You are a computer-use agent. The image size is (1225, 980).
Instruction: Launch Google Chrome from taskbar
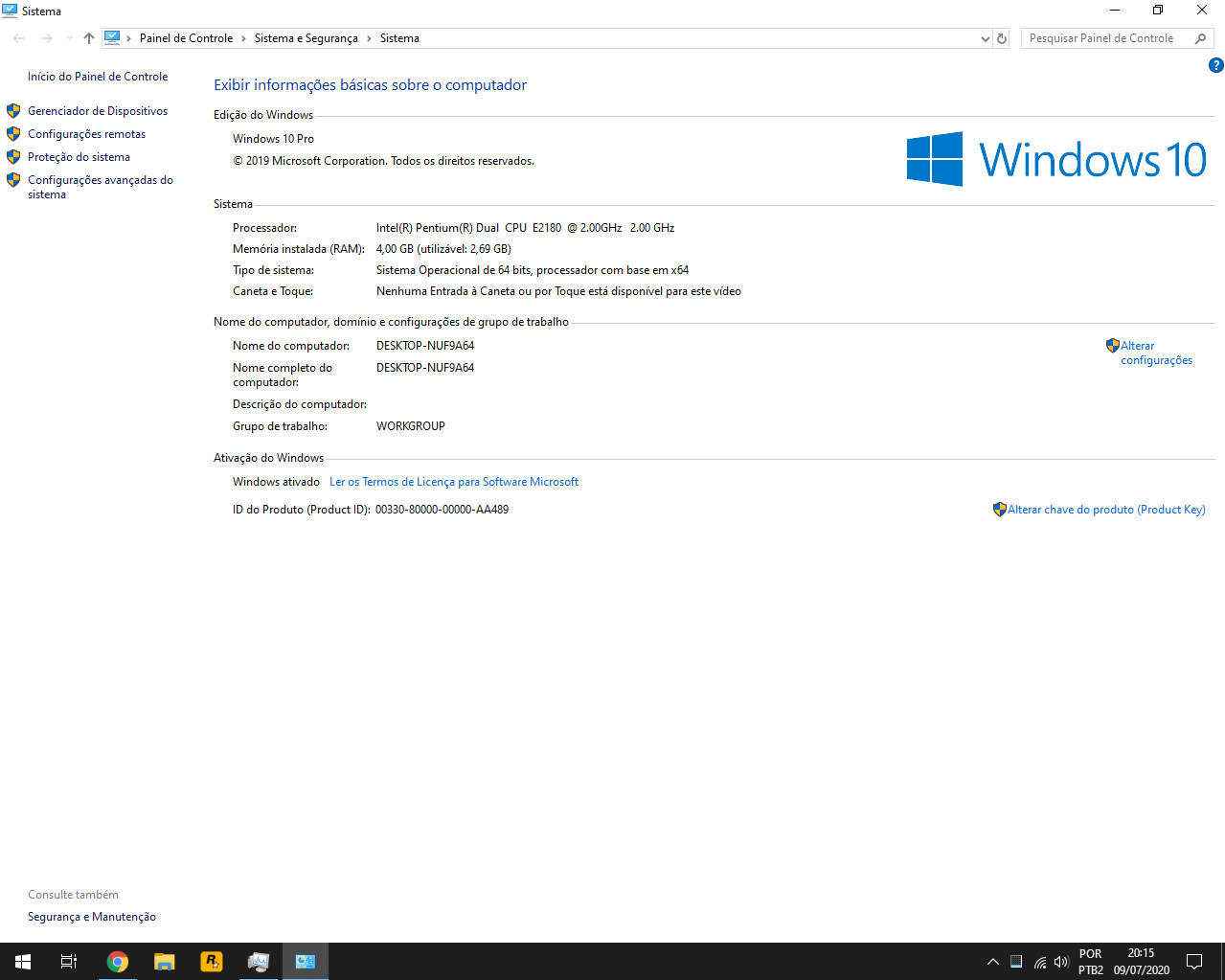(x=117, y=961)
